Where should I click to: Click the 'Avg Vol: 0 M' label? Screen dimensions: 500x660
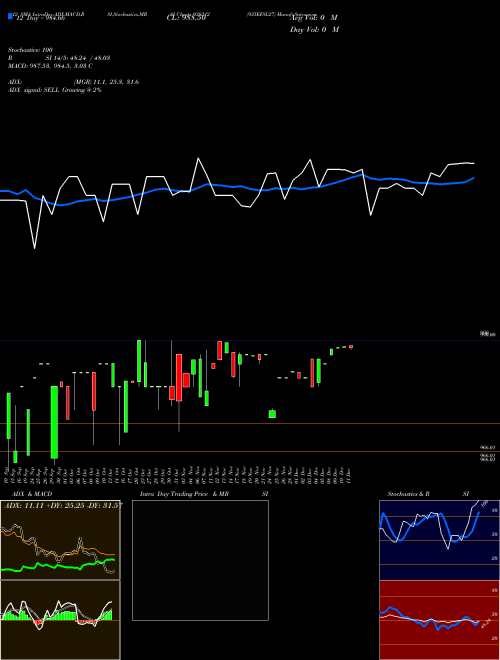(x=314, y=18)
